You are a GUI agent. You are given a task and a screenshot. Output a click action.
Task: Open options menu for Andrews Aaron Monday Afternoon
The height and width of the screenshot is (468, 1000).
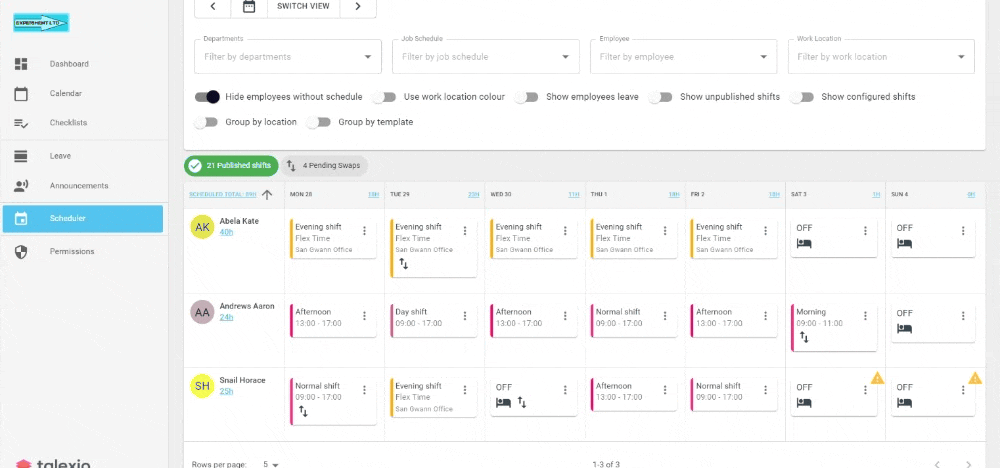pyautogui.click(x=365, y=316)
